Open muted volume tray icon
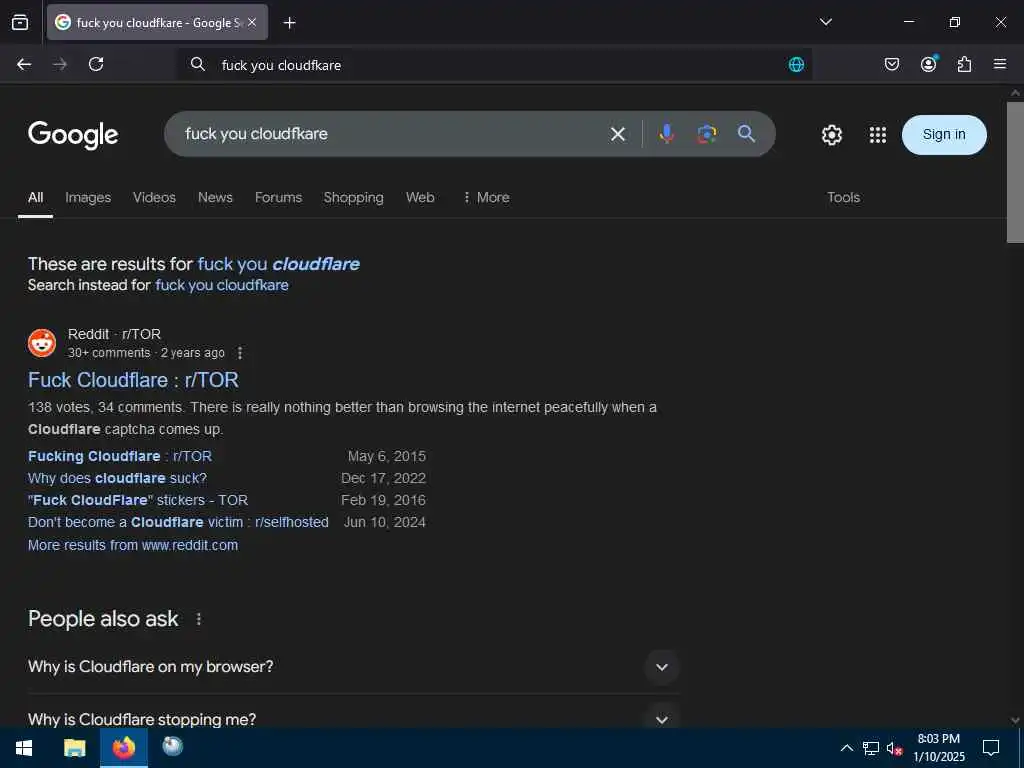 [x=894, y=748]
